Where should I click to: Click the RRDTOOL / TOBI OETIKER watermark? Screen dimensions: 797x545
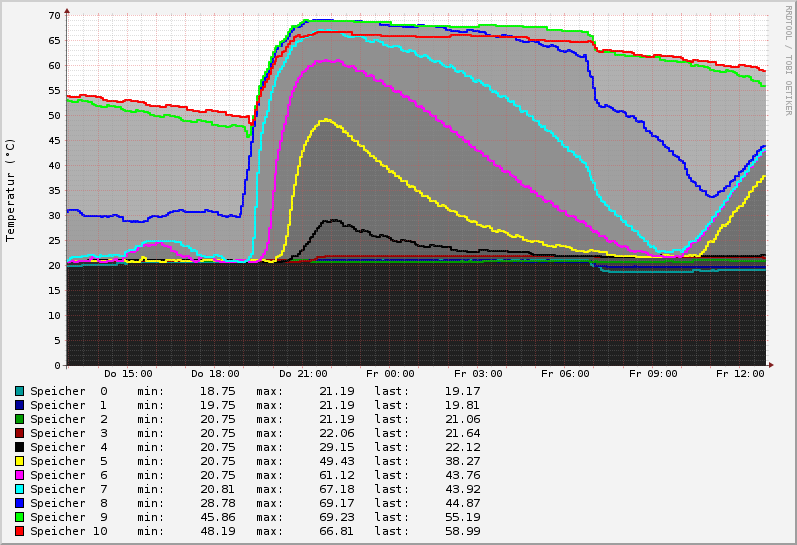click(x=789, y=58)
